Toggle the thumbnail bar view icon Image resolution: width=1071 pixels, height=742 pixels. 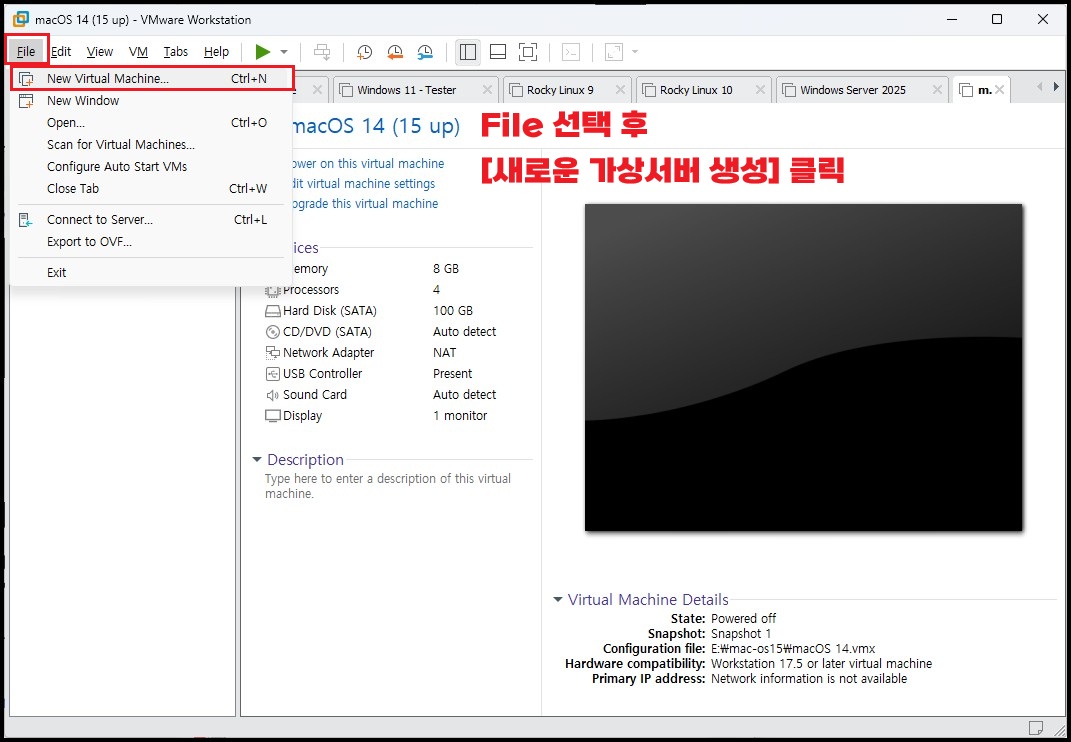pyautogui.click(x=498, y=52)
